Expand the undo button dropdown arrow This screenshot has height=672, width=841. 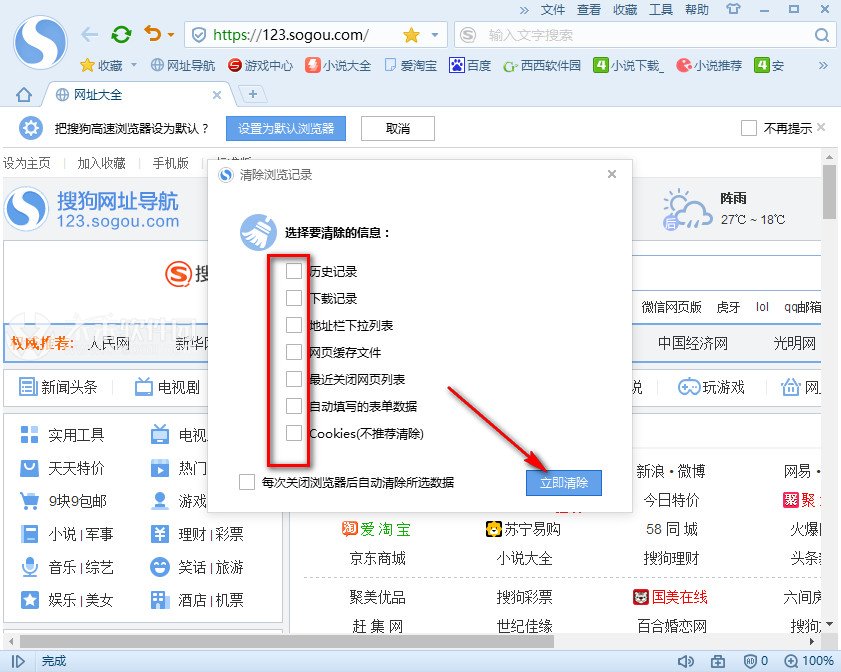[171, 32]
